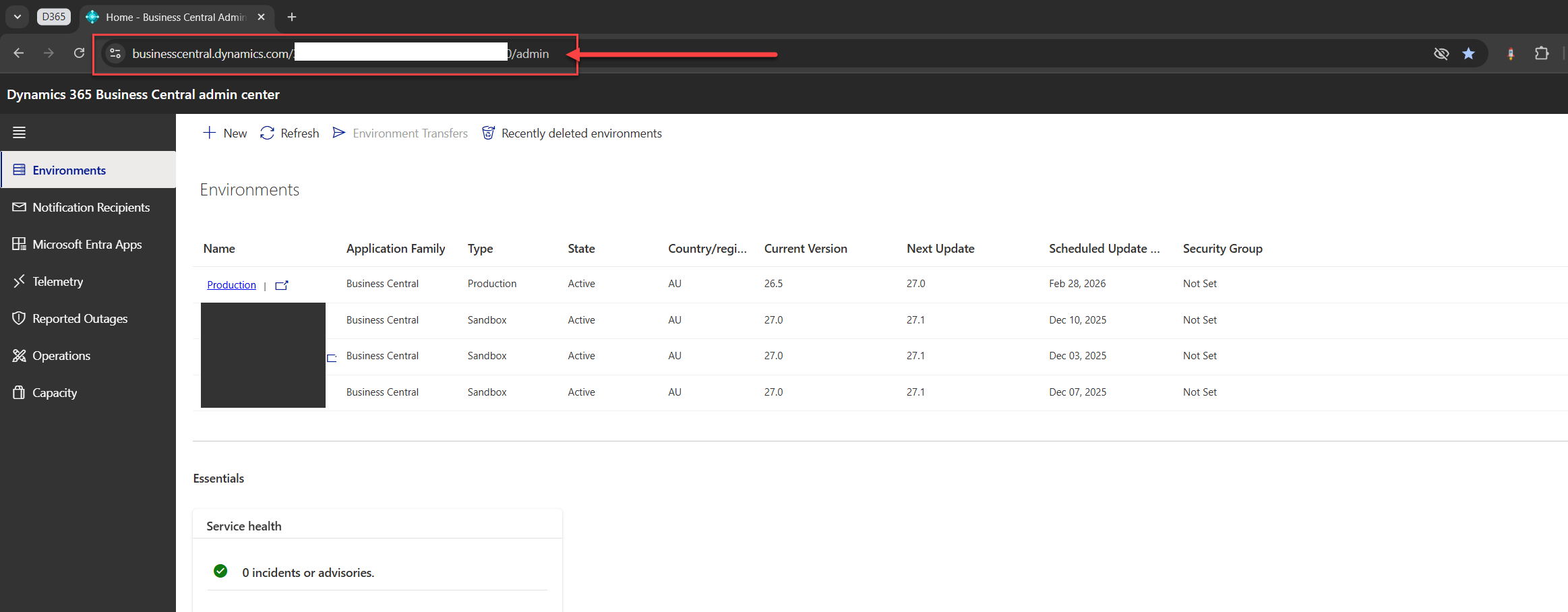Click the Next Update column header
1568x612 pixels.
[x=940, y=248]
